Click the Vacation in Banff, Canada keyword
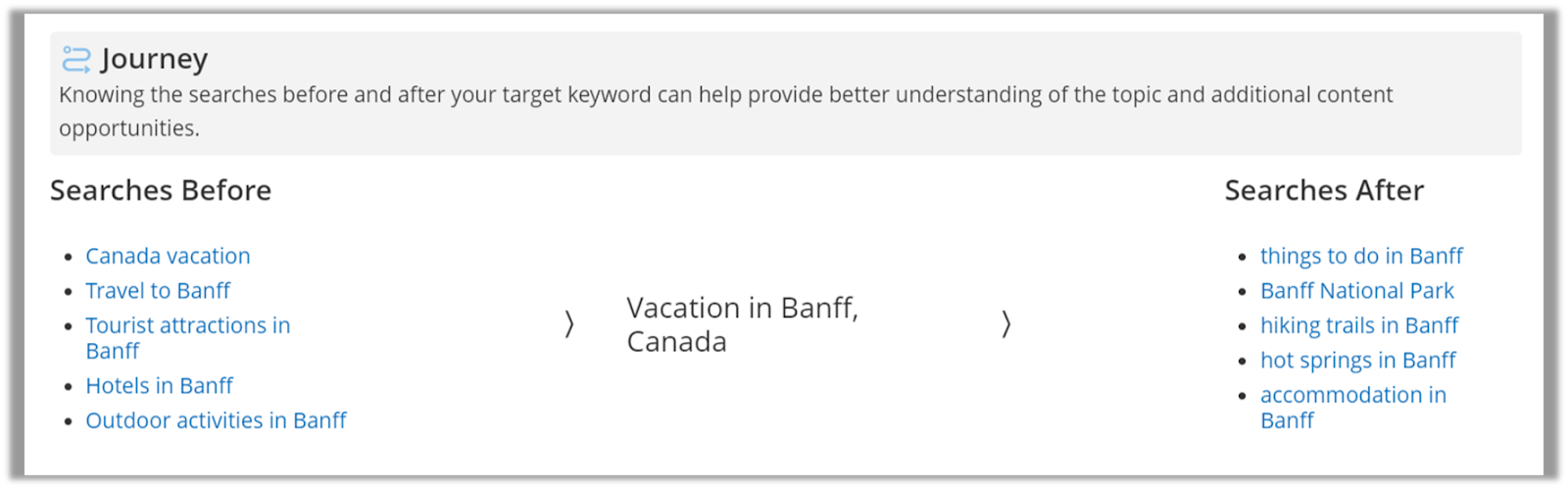Viewport: 1568px width, 489px height. tap(742, 324)
